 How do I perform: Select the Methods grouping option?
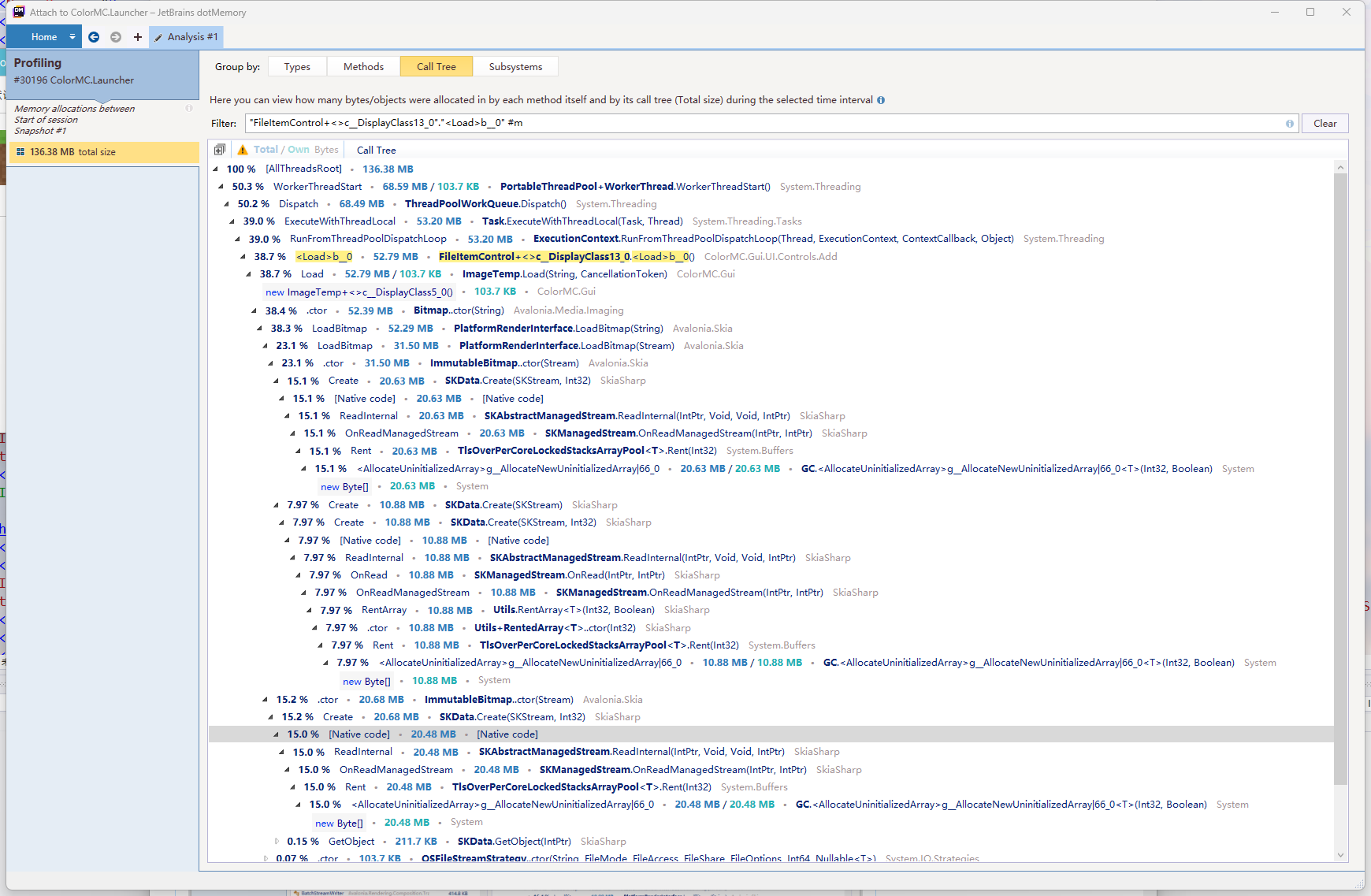[363, 66]
